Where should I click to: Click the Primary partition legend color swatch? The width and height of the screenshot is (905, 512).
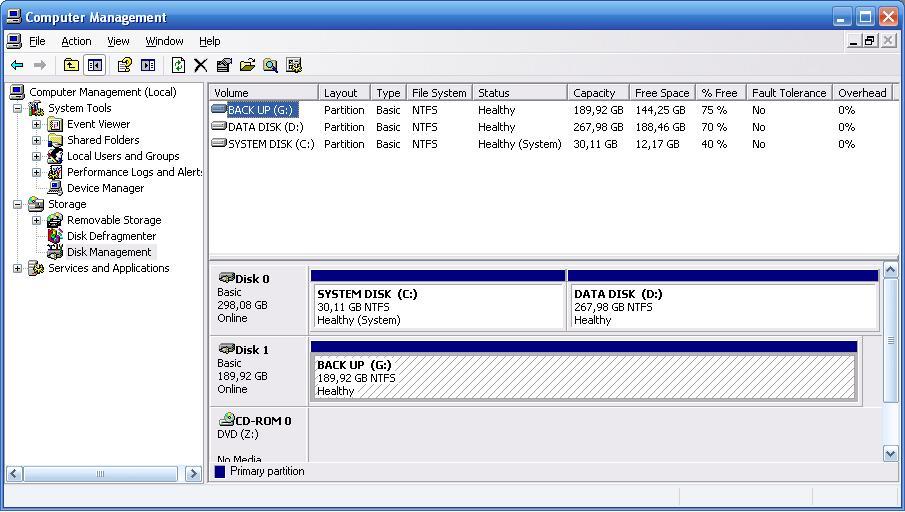(x=219, y=472)
